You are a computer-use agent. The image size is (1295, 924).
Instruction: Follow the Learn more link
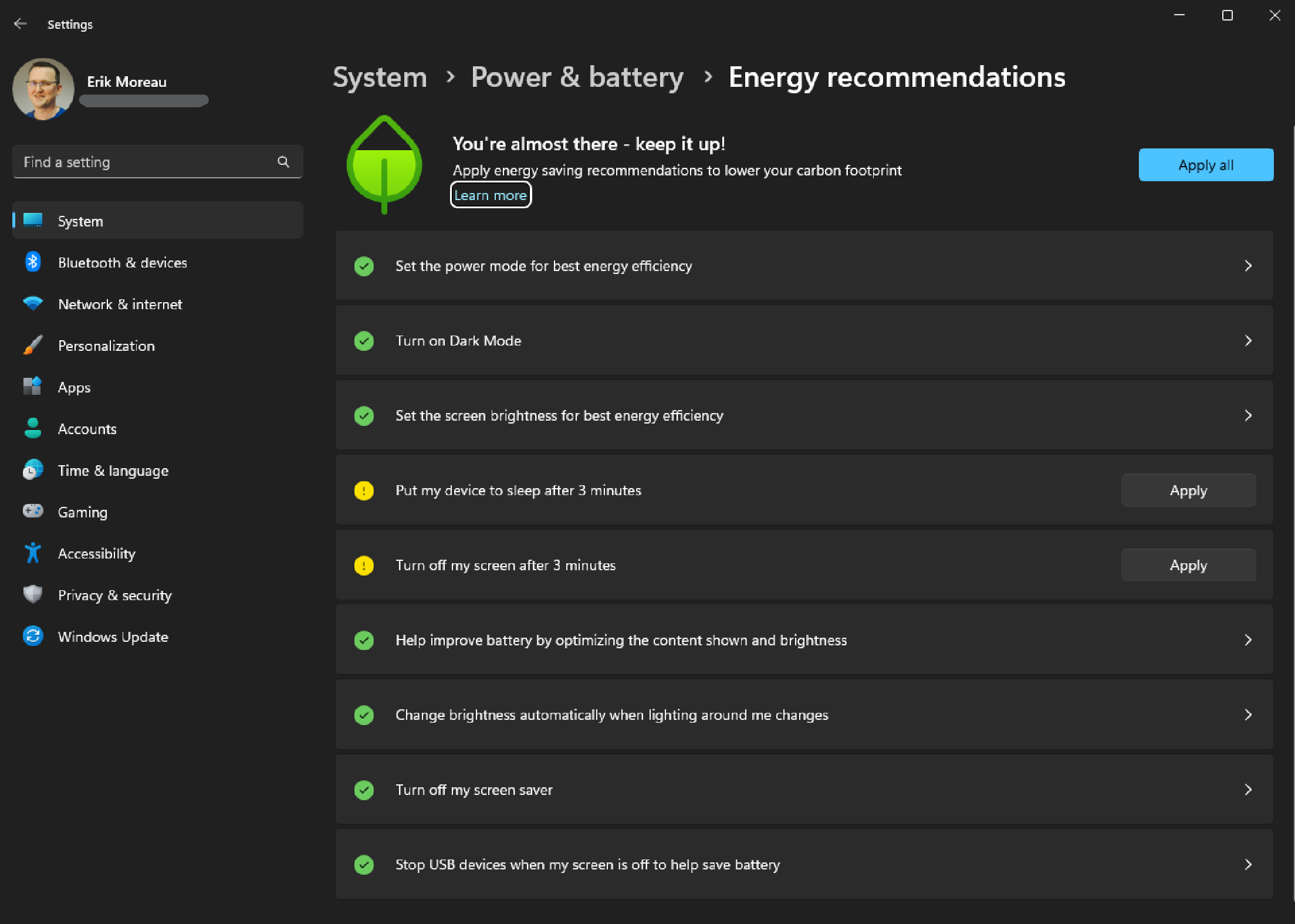(x=490, y=195)
